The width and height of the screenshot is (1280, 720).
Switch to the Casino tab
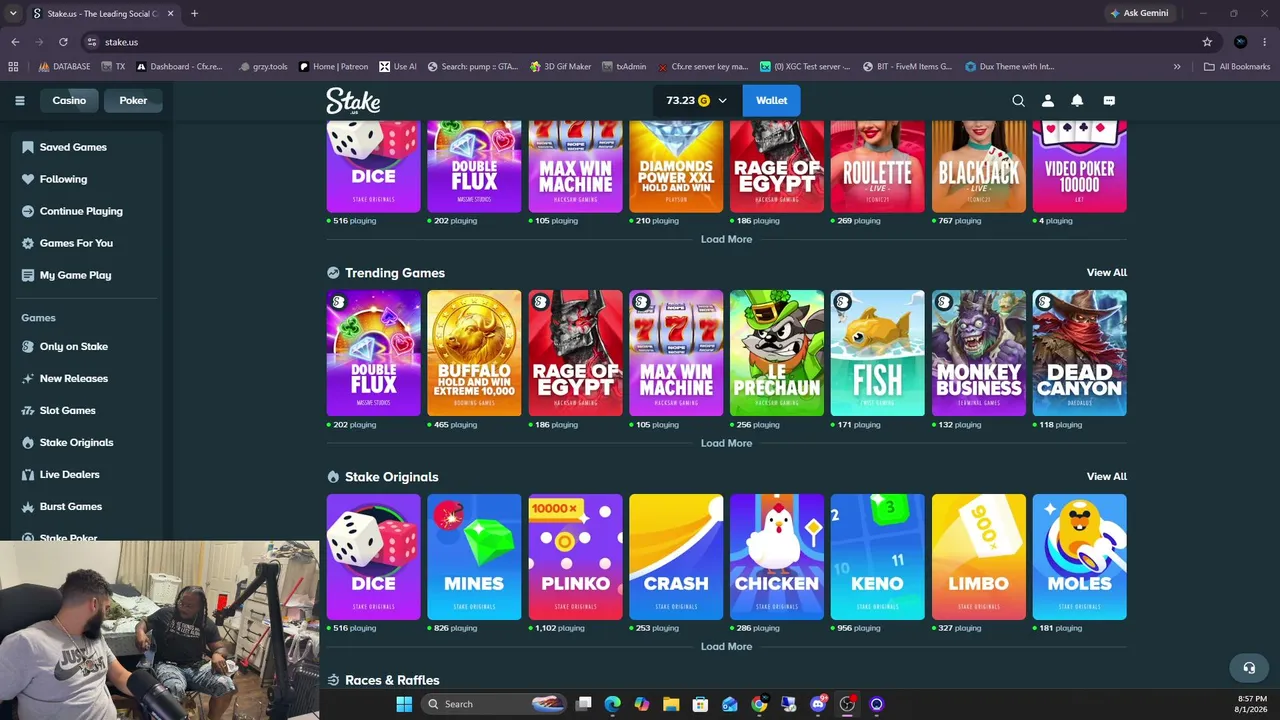coord(69,100)
